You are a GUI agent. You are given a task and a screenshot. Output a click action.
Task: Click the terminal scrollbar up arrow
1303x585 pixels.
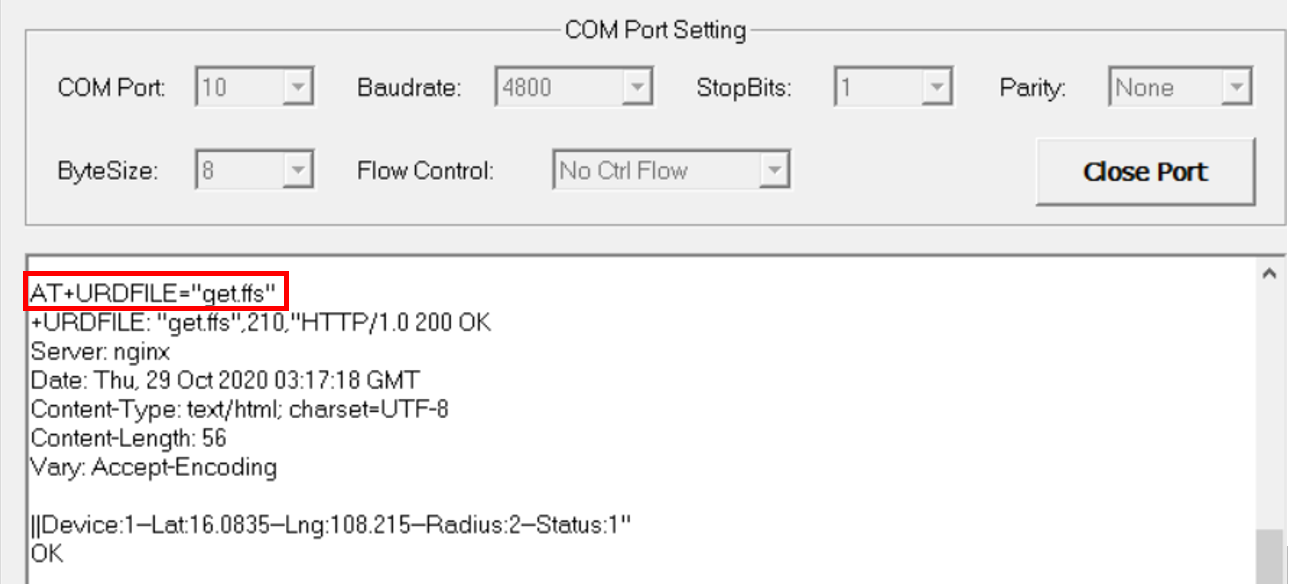[1270, 273]
